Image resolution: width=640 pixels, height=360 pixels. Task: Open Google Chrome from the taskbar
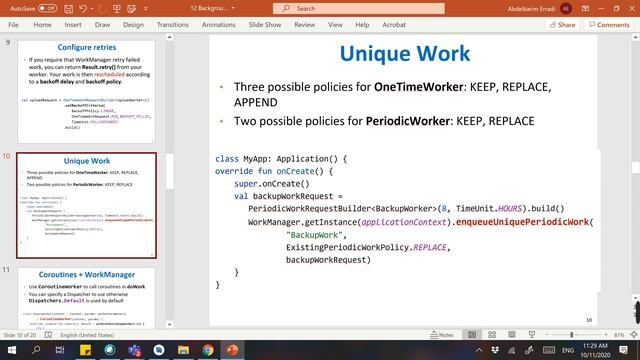[208, 350]
